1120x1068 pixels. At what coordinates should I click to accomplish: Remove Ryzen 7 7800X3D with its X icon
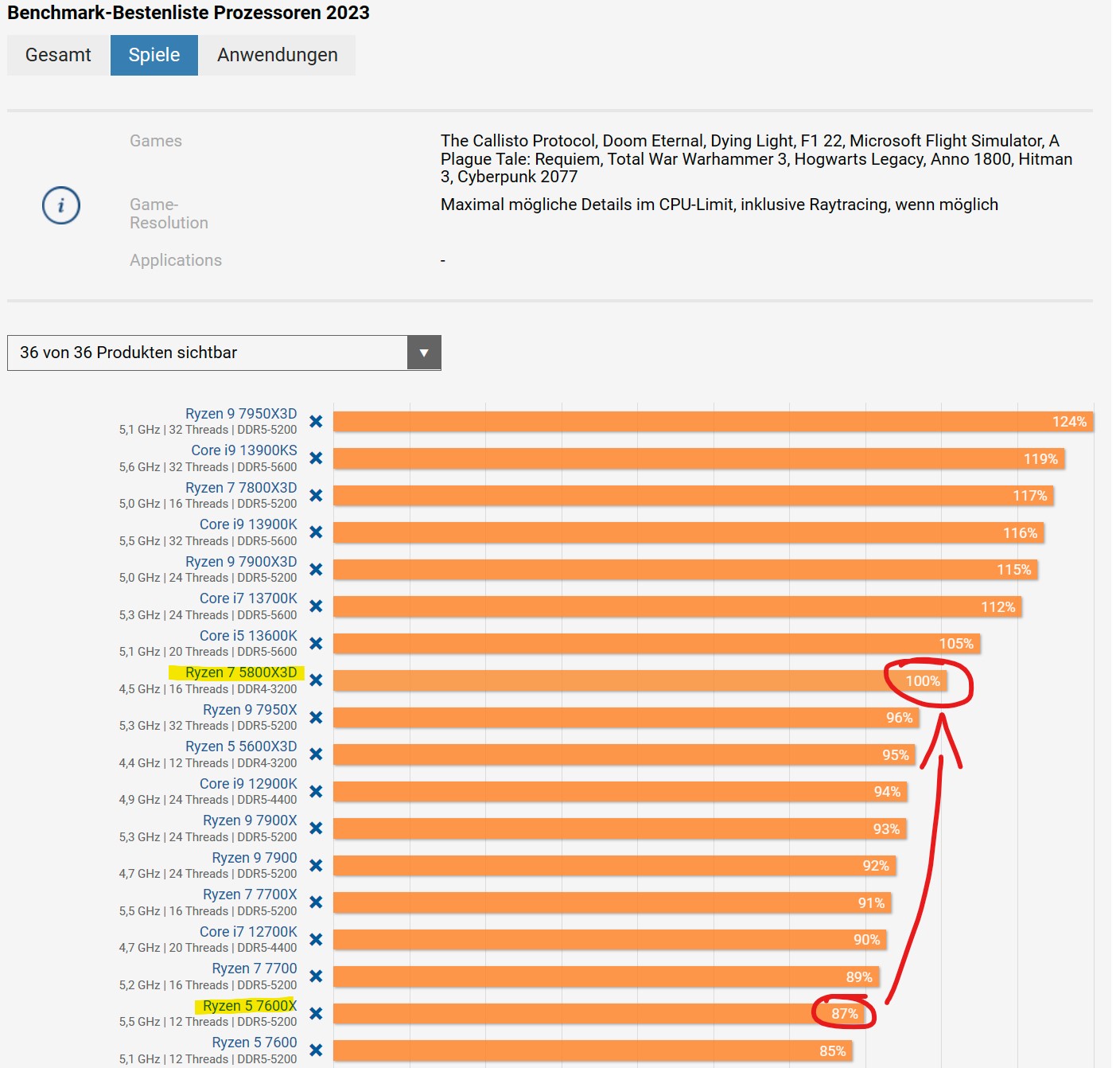(x=316, y=495)
